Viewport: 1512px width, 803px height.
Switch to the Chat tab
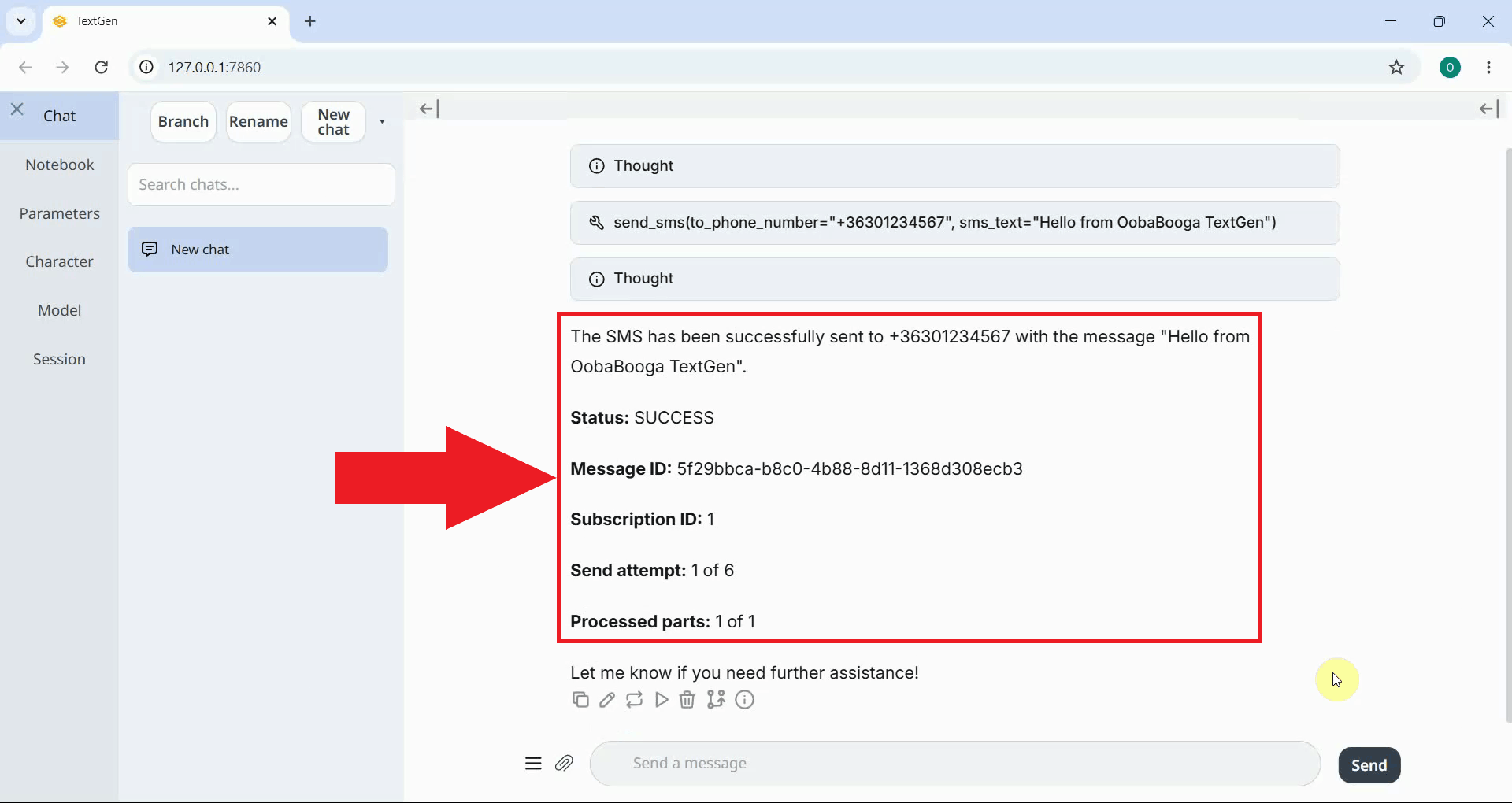click(x=59, y=116)
